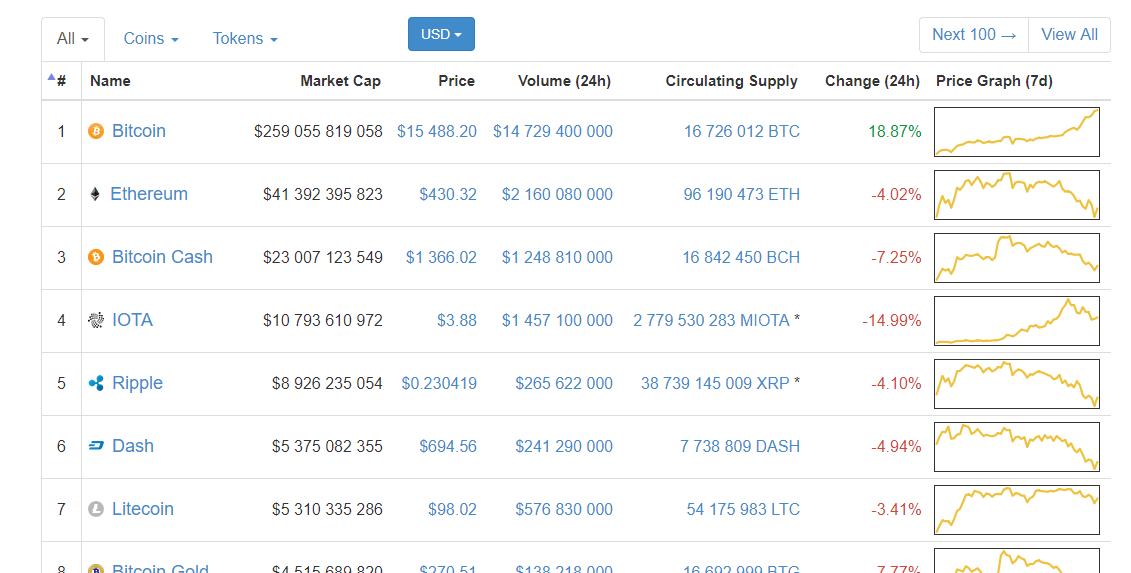Open the Ethereum name link

149,193
